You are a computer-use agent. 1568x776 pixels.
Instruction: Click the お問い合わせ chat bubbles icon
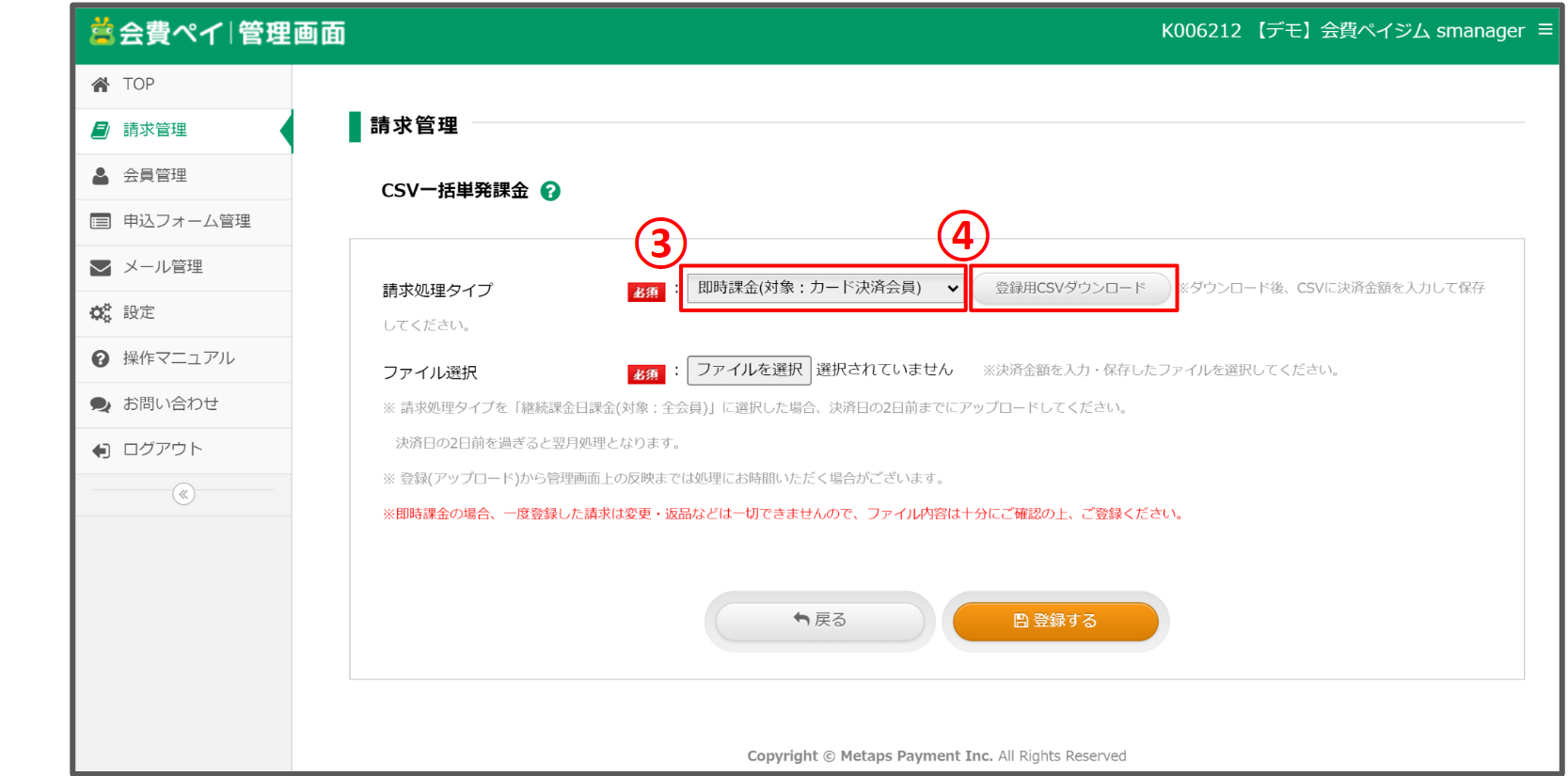[x=100, y=404]
